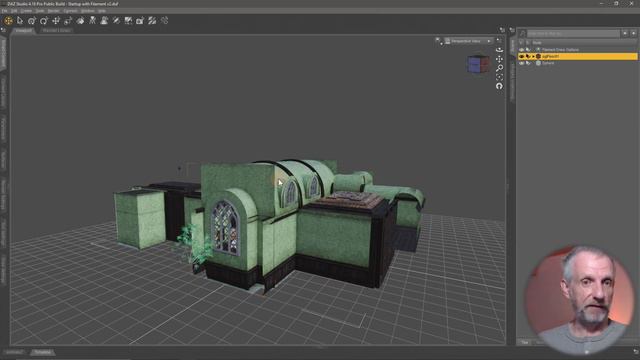The image size is (640, 360).
Task: Open the Edit menu
Action: click(x=14, y=11)
